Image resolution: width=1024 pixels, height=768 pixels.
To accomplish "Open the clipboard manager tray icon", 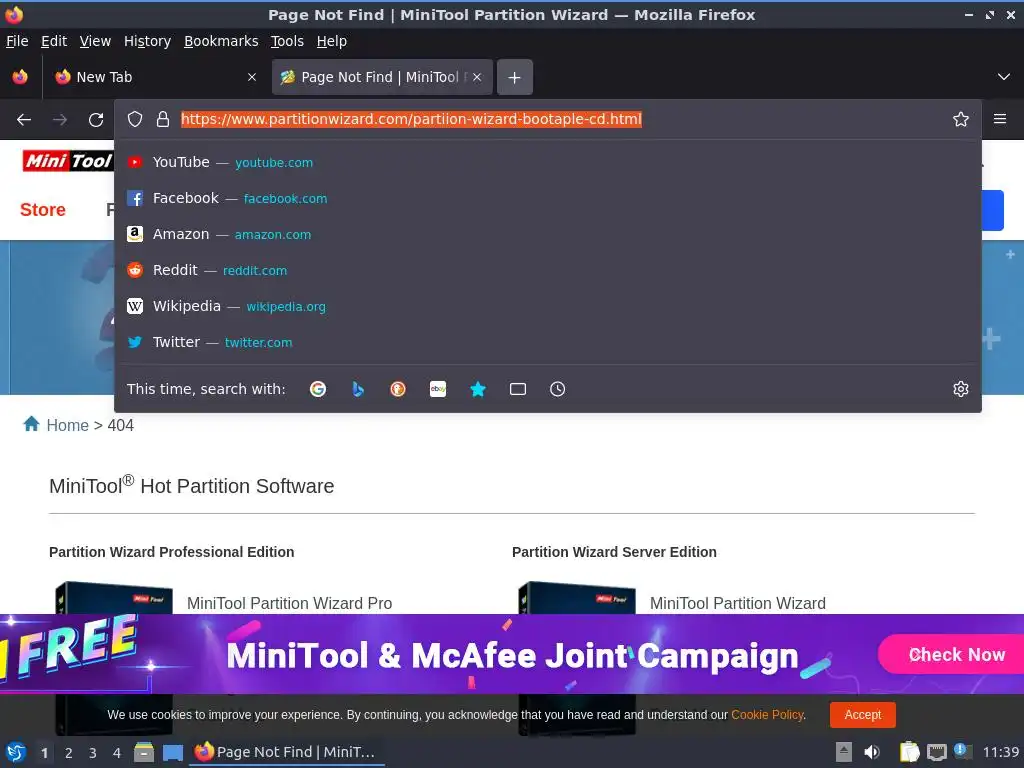I will (x=909, y=752).
